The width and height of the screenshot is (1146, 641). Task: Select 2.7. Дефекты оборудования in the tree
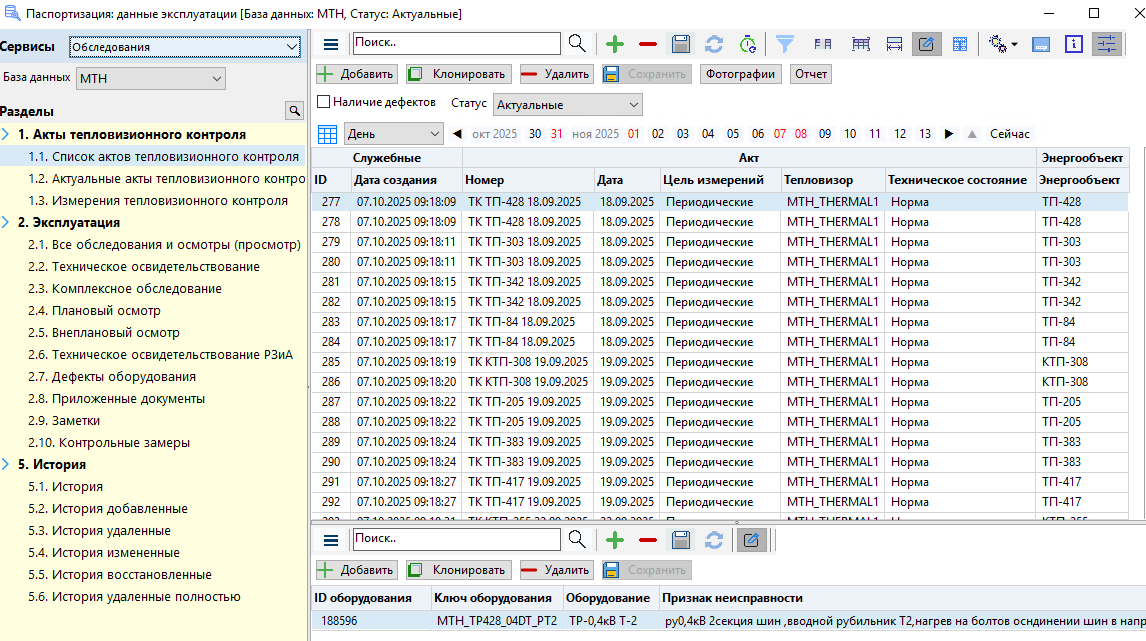pyautogui.click(x=111, y=377)
